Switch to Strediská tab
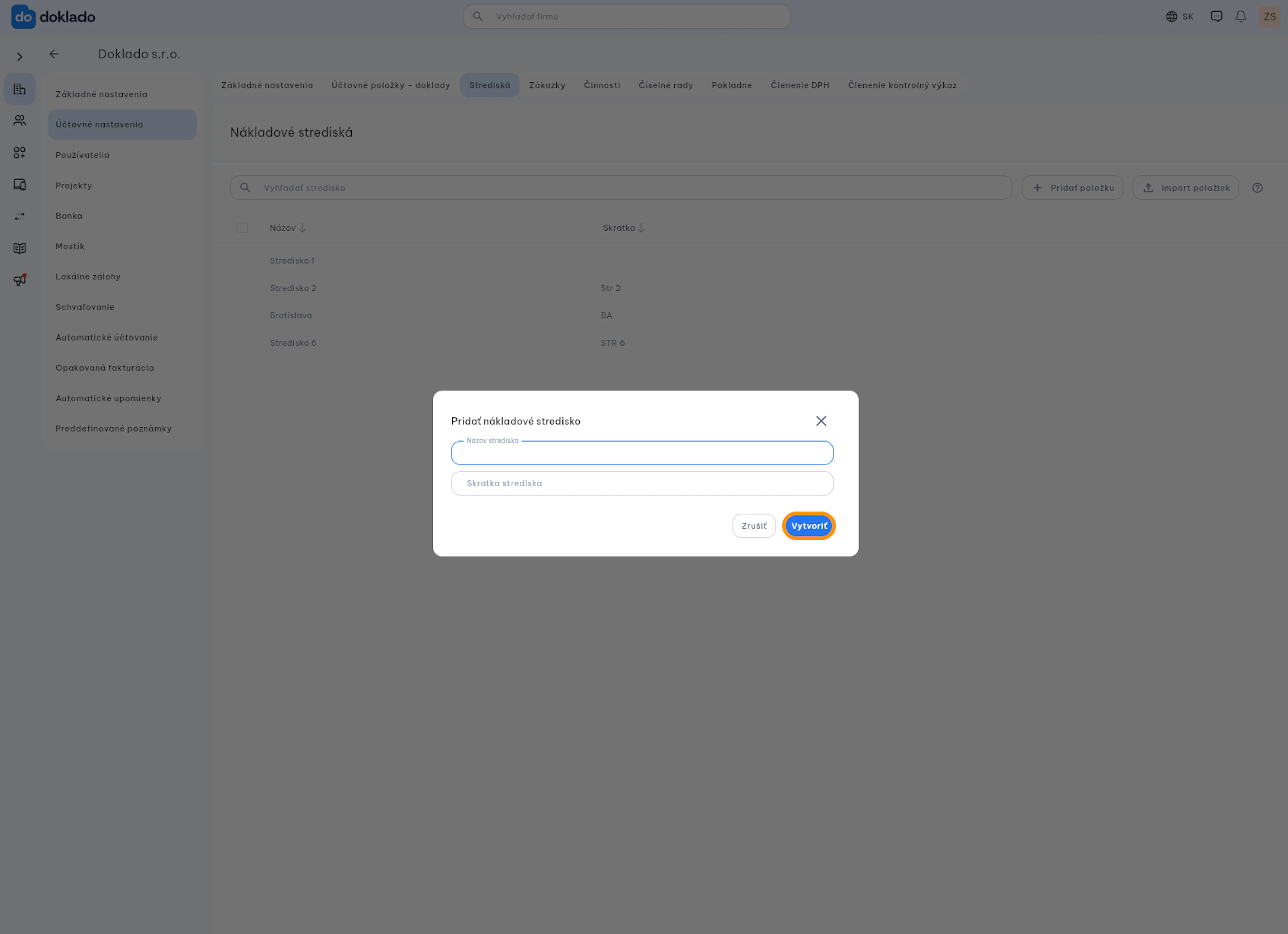 click(489, 85)
